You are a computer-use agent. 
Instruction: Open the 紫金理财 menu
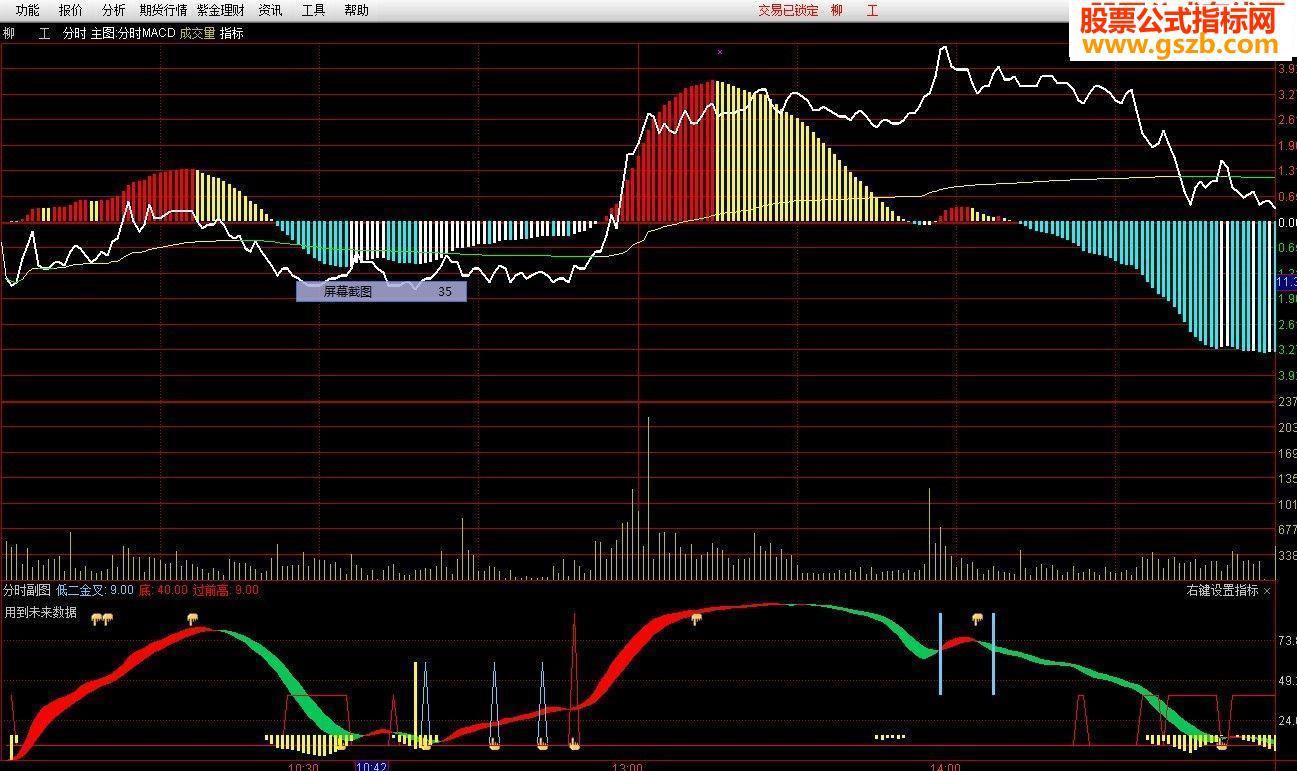(x=221, y=10)
